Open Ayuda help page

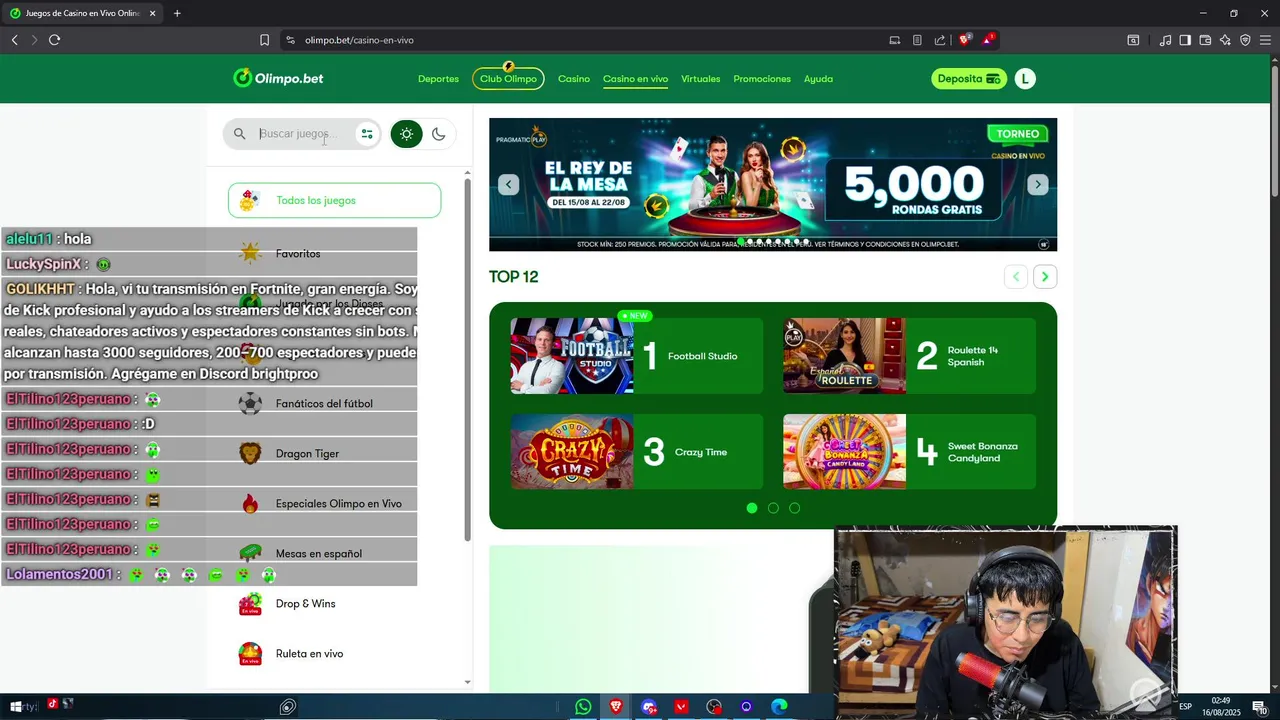coord(818,79)
